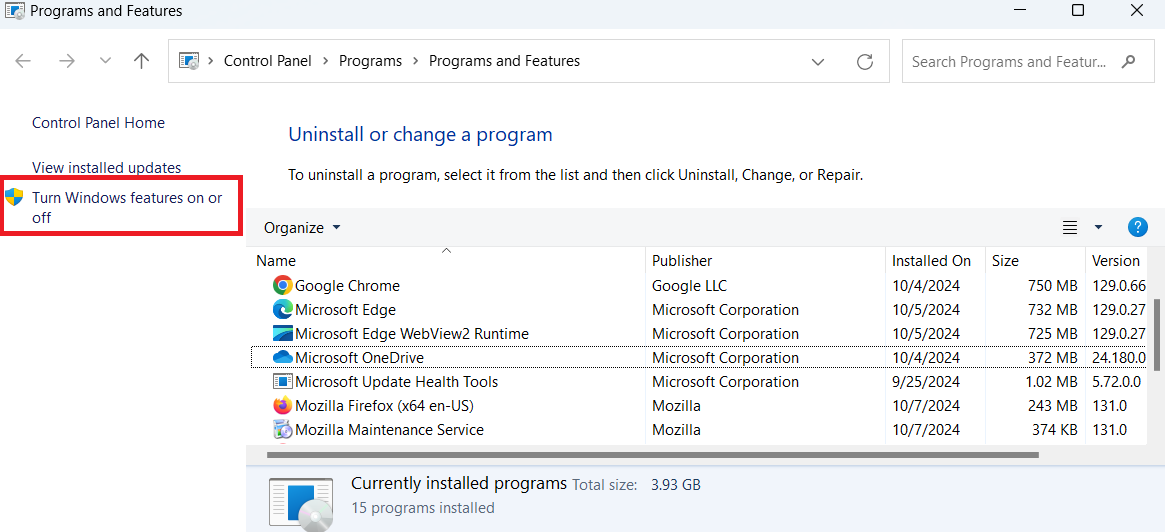
Task: Click the 5.72.0.0 version cell
Action: click(1116, 381)
